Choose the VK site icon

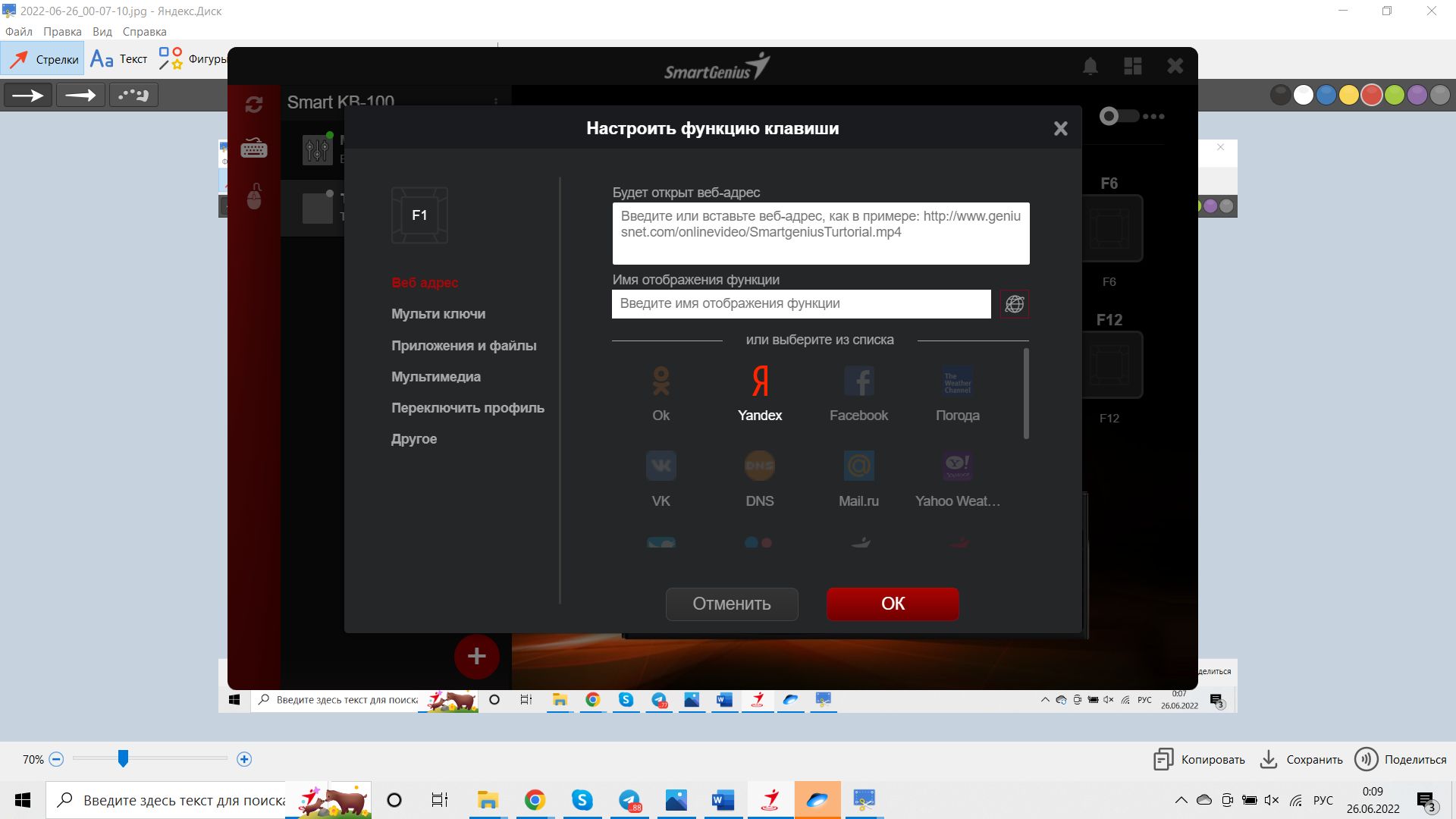[661, 466]
